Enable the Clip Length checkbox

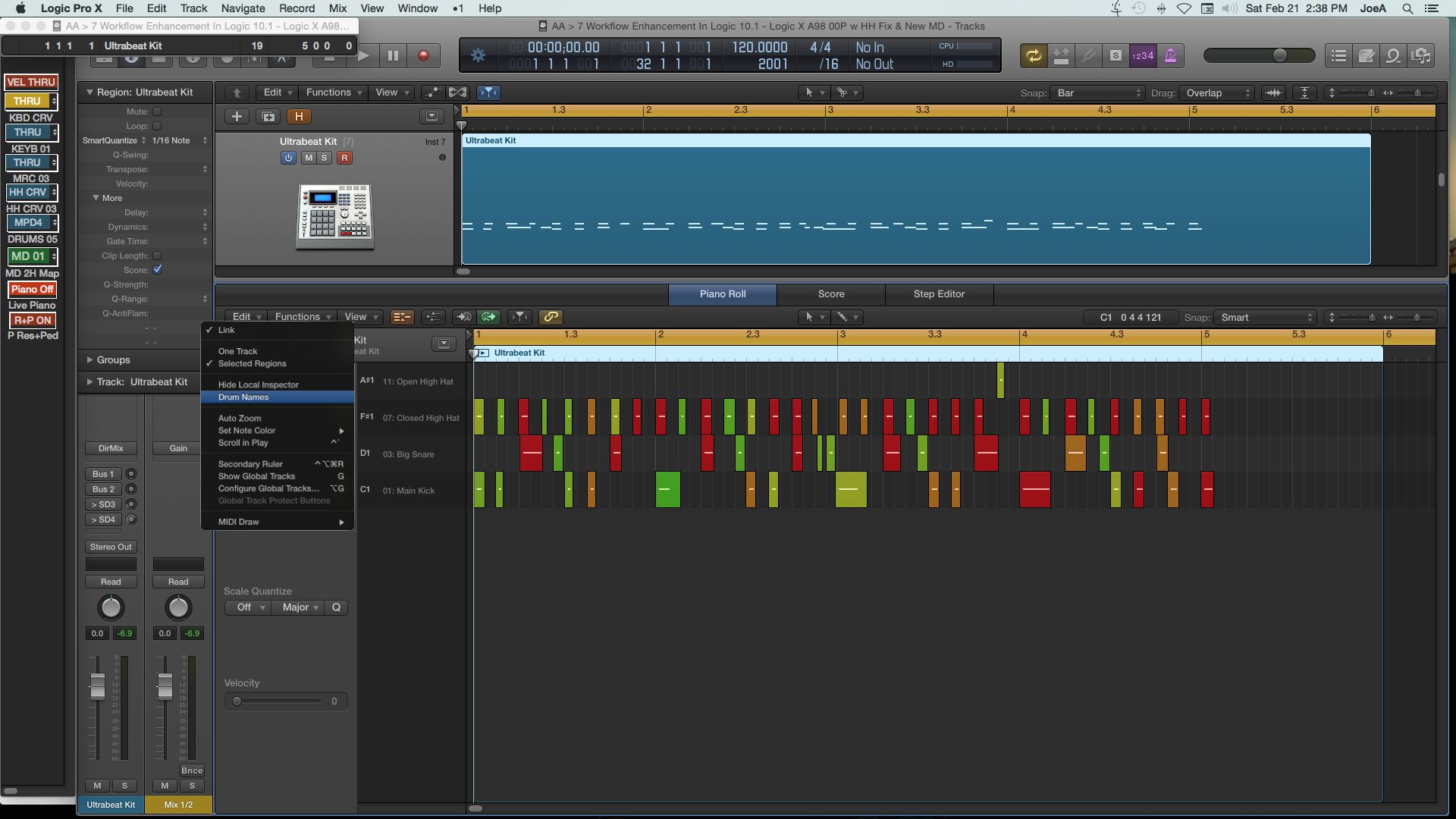coord(157,256)
